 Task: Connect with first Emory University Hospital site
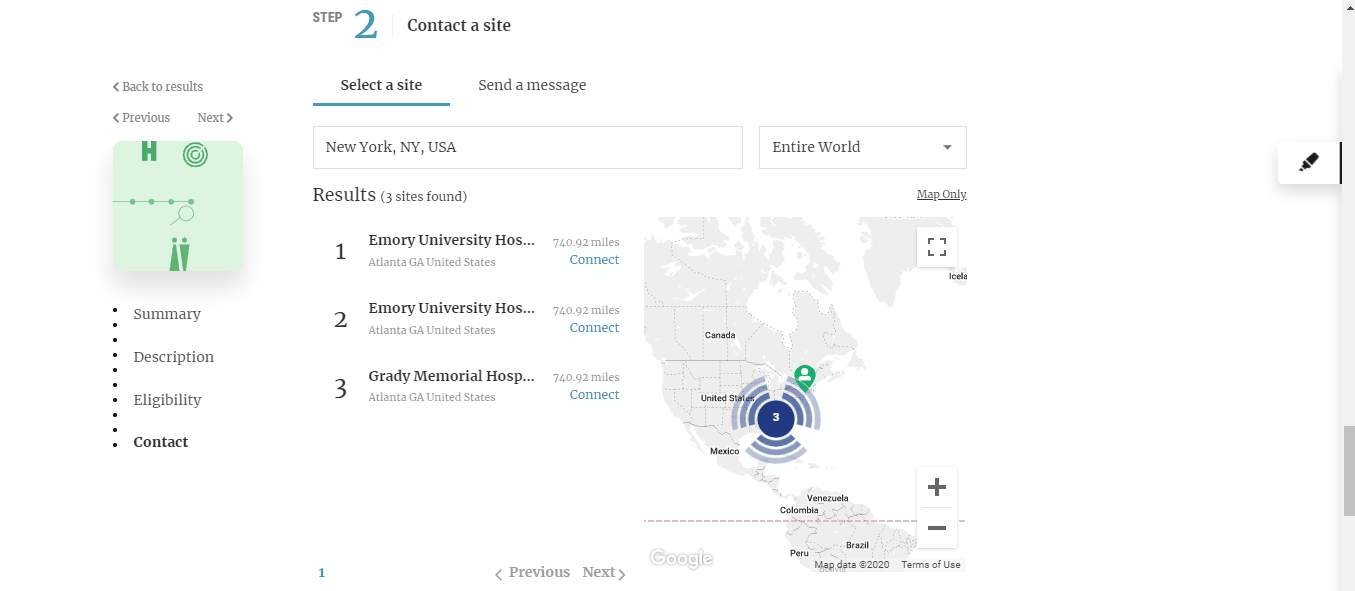pyautogui.click(x=594, y=260)
